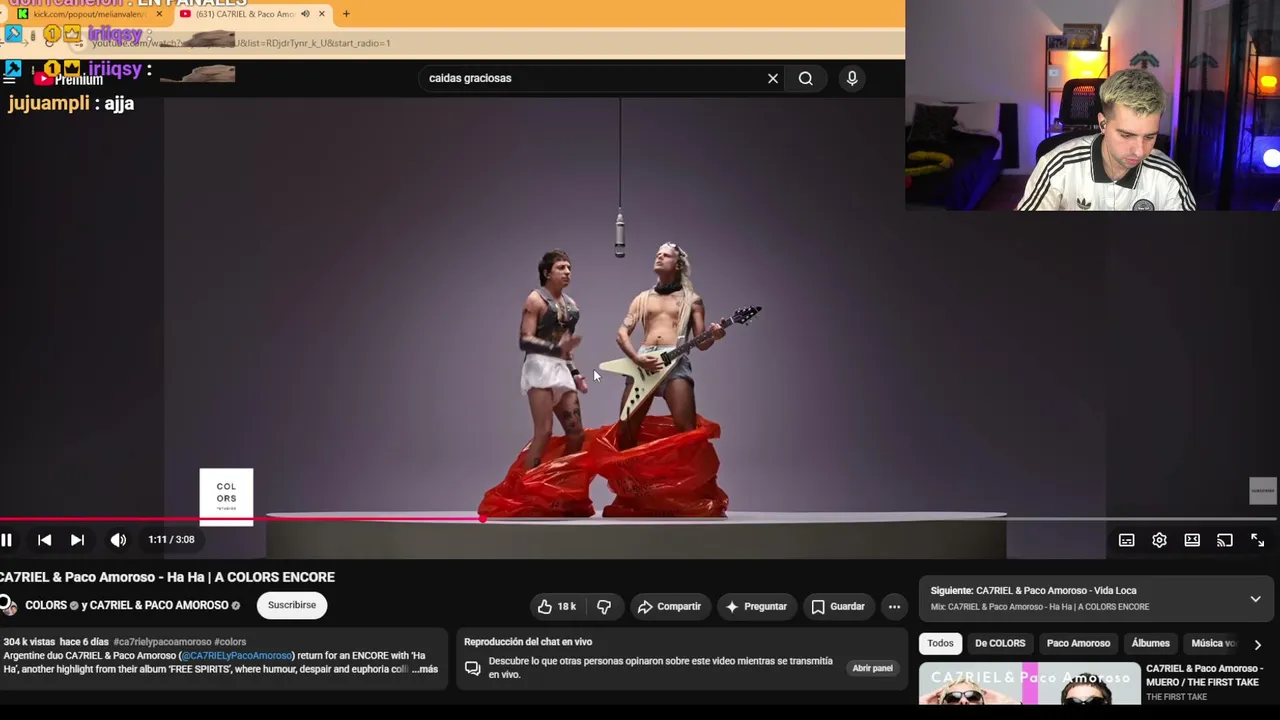Open 'MUERO / THE FIRST TAKE' video title

(1203, 675)
